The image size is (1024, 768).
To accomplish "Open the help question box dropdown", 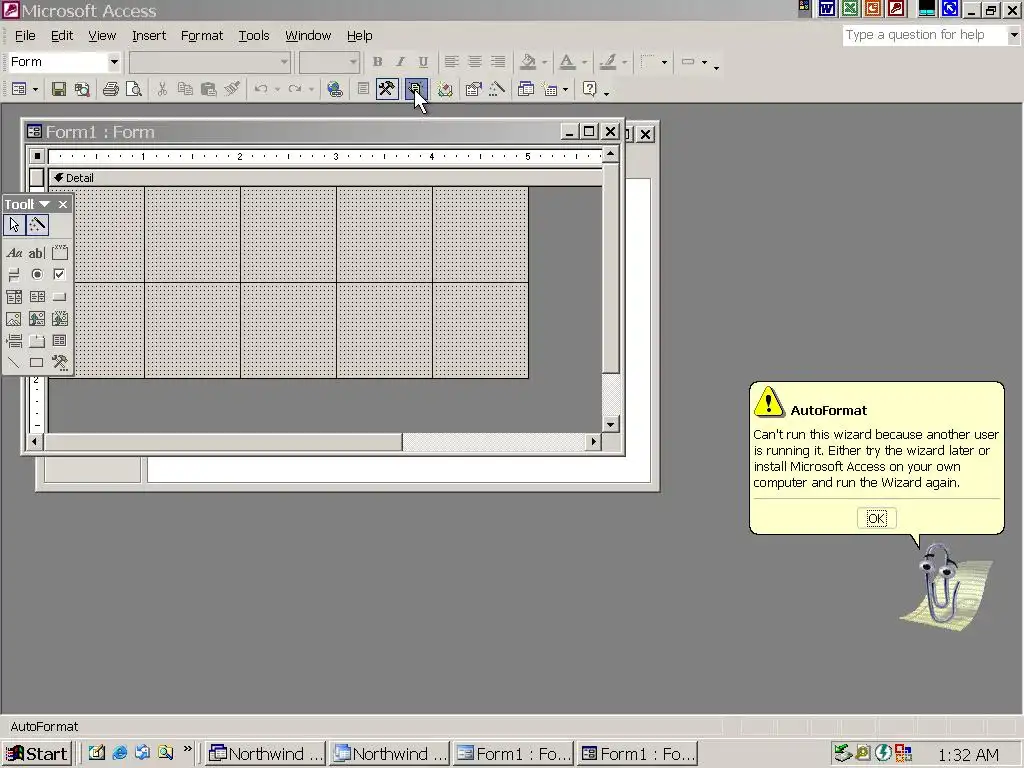I will click(1014, 35).
